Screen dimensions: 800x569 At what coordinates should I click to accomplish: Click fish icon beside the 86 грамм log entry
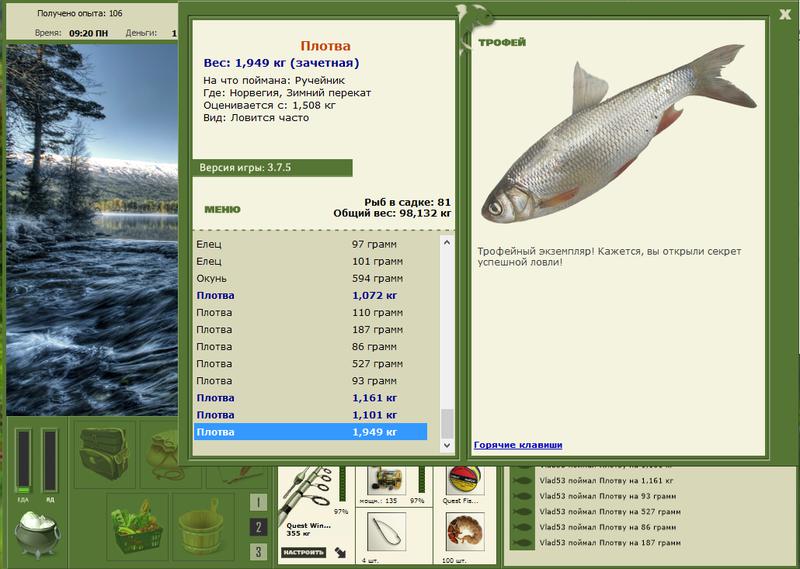521,527
